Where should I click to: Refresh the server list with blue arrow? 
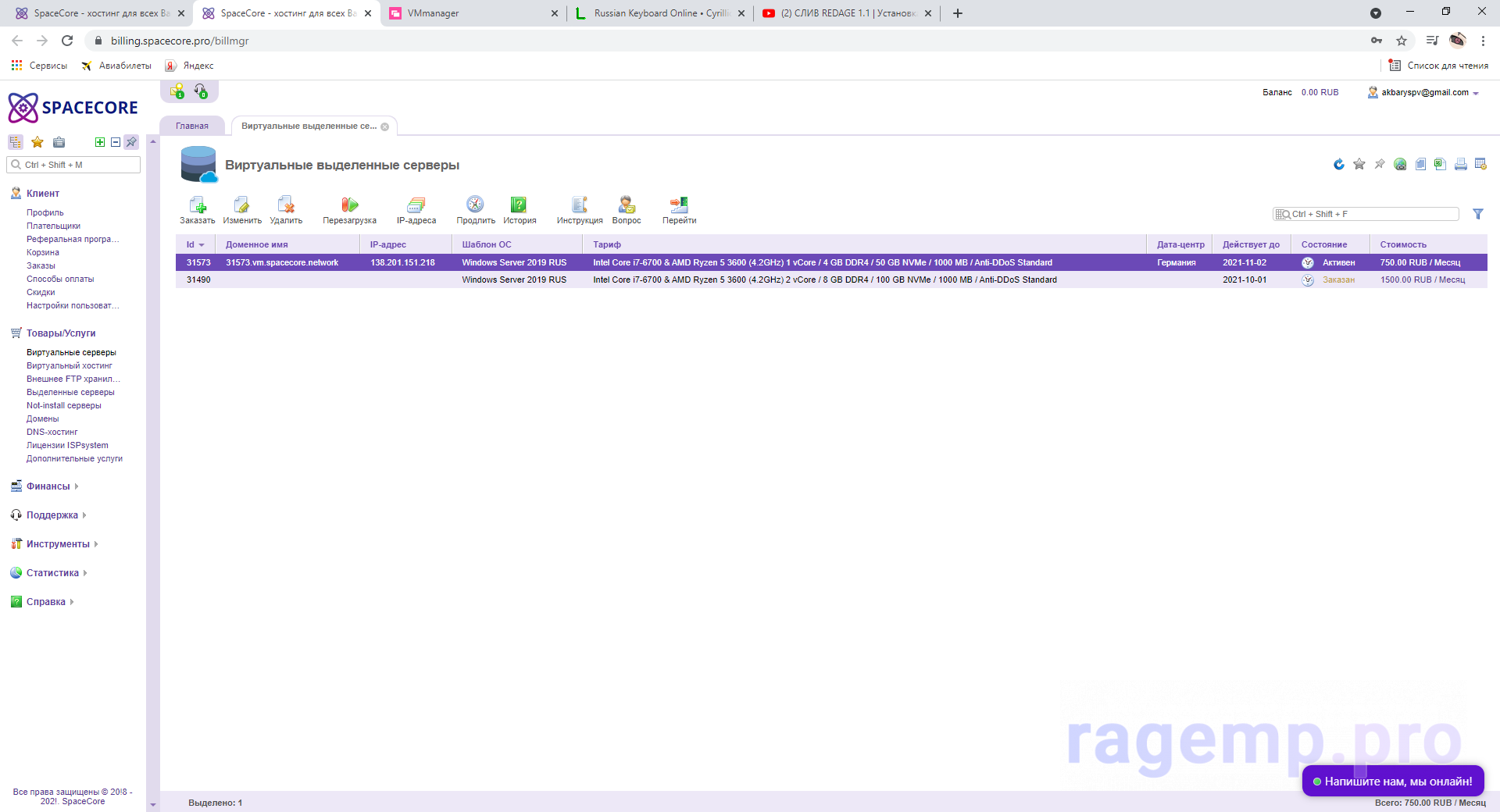(1339, 164)
